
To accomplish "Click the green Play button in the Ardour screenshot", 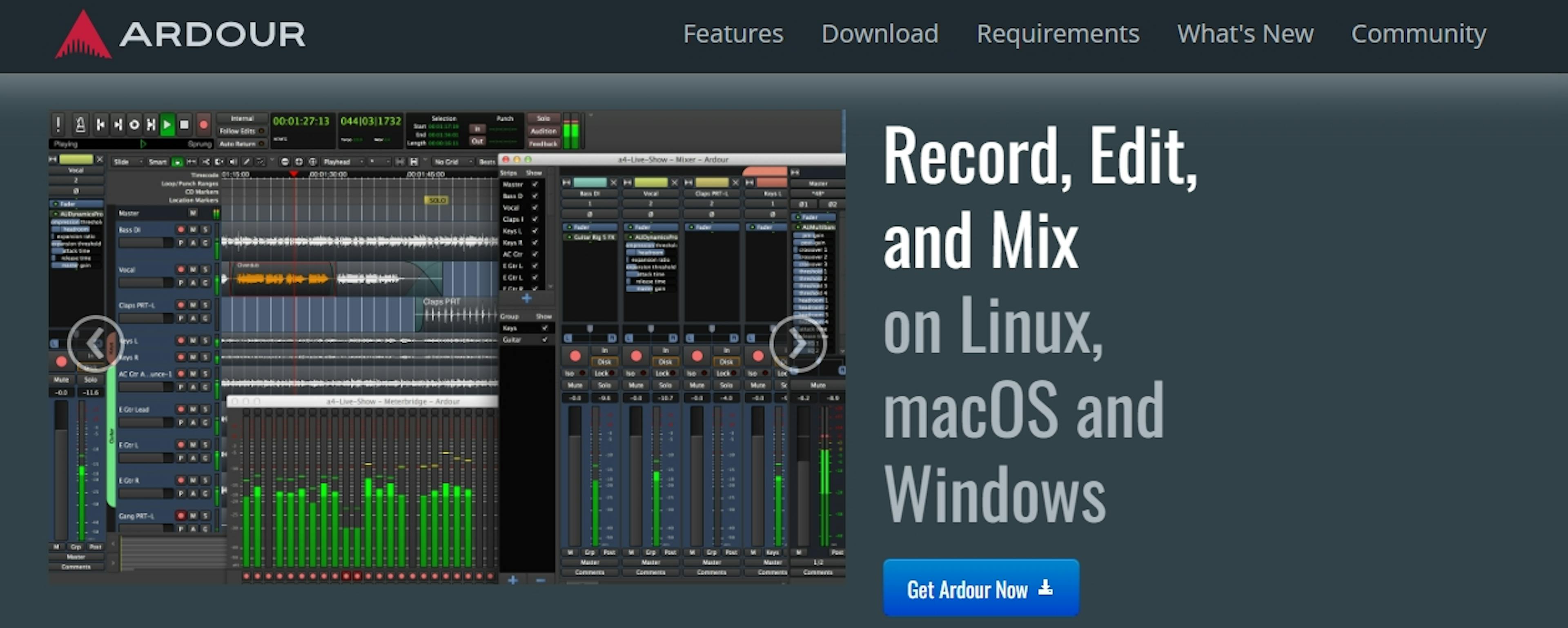I will [167, 125].
